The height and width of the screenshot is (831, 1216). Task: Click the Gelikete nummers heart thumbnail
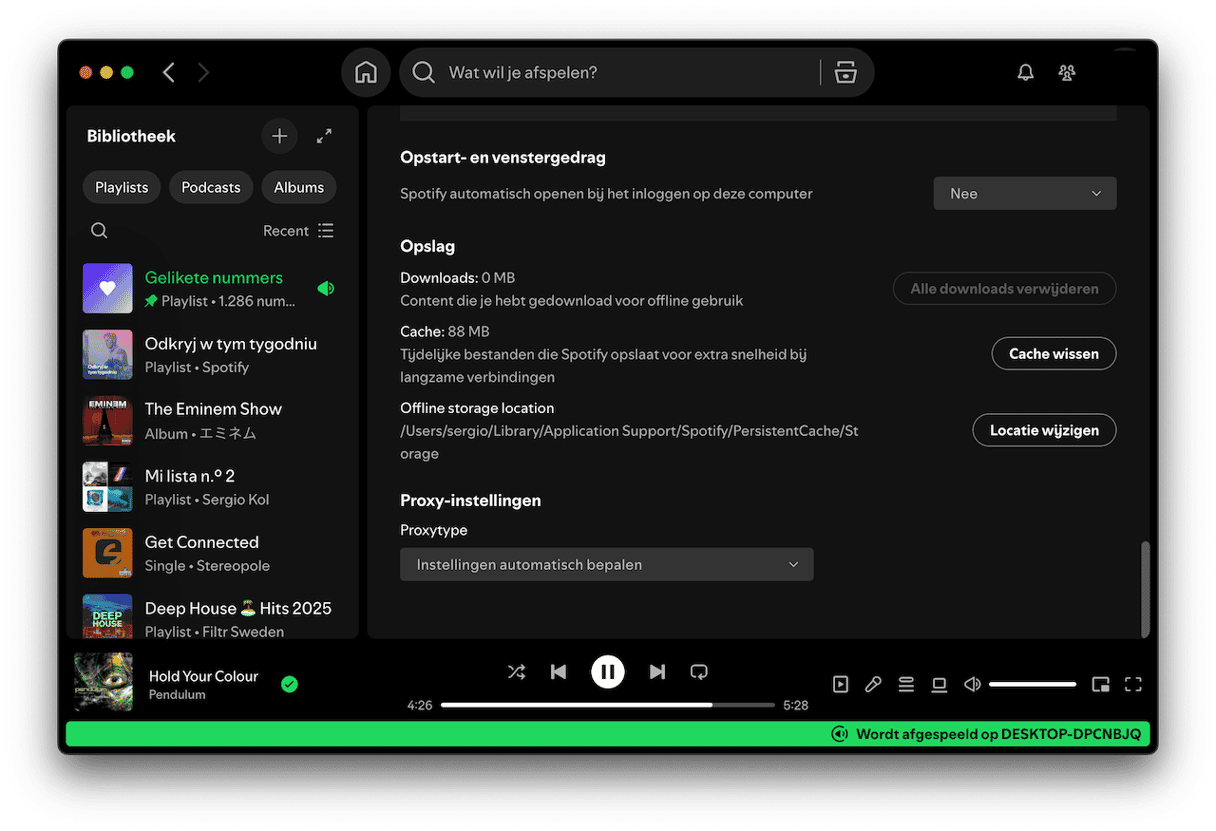point(108,288)
